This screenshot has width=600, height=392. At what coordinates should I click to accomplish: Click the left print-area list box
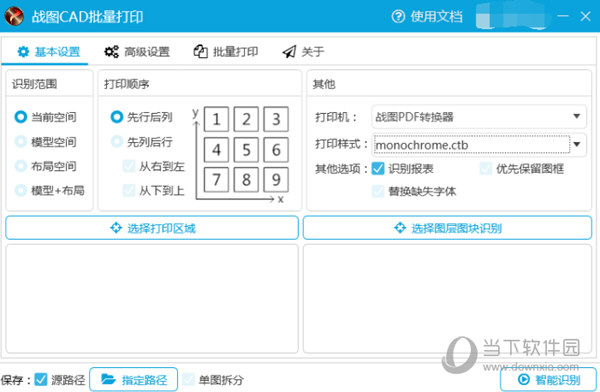pos(152,299)
